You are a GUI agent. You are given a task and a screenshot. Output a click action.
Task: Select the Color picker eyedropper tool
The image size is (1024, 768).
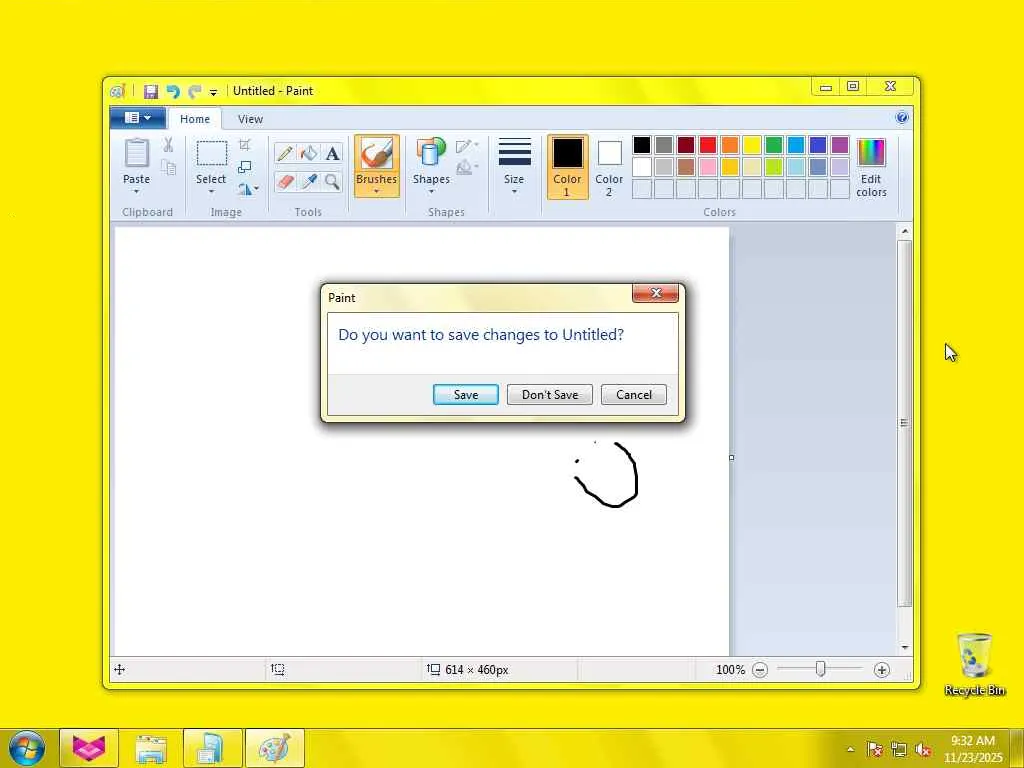pos(309,182)
